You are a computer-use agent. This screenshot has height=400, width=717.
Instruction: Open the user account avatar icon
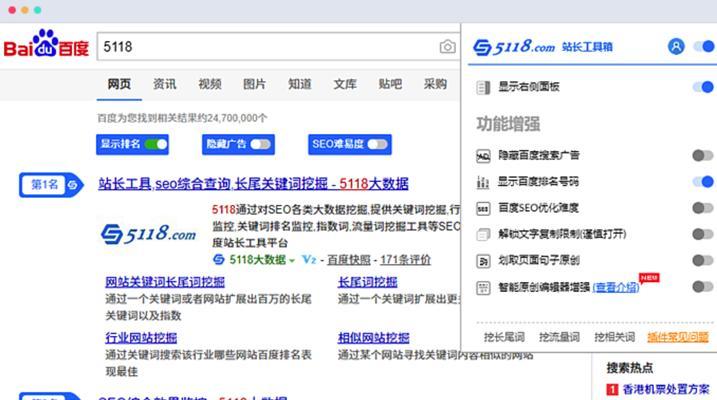676,46
